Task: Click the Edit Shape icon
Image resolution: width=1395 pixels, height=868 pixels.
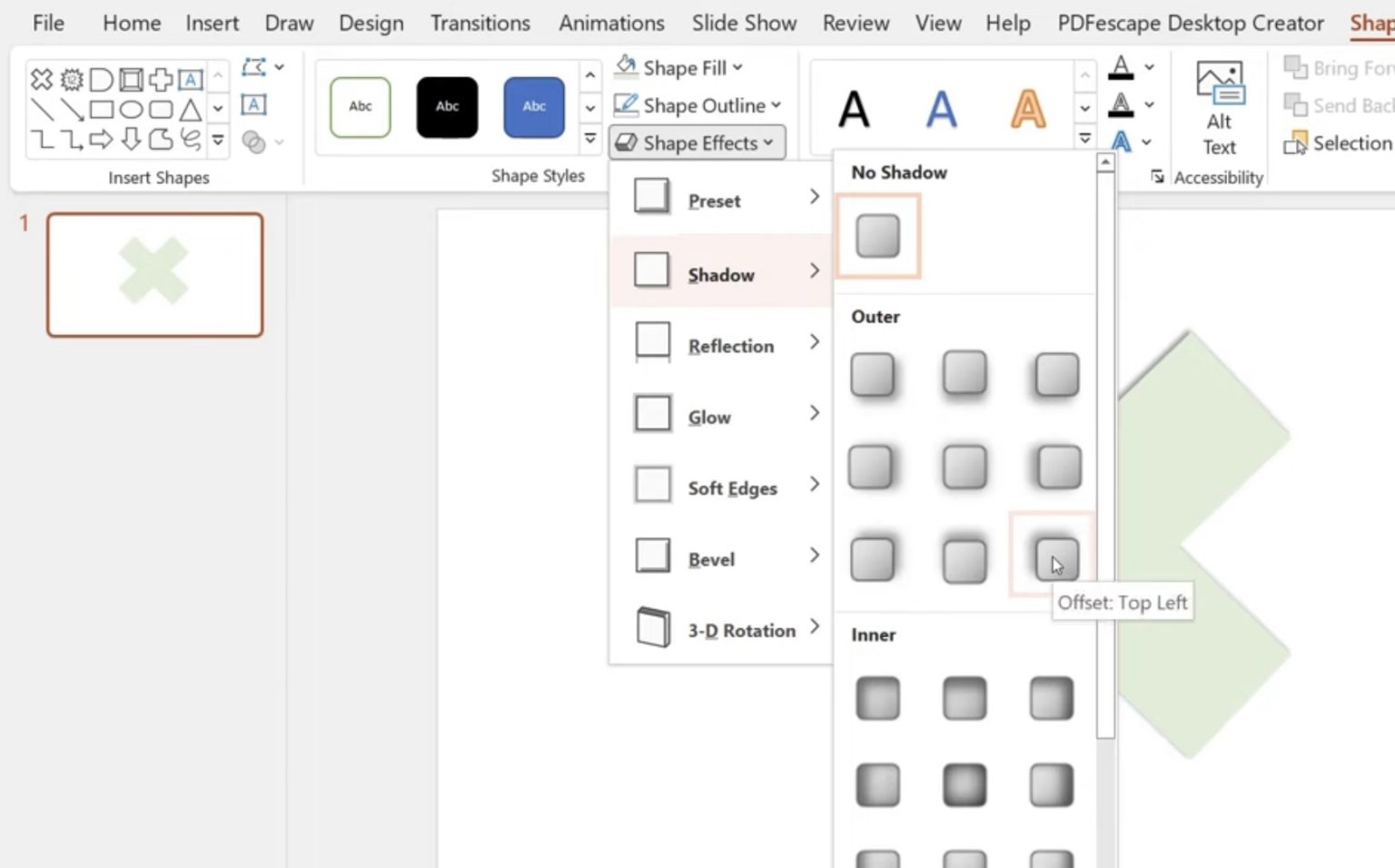Action: coord(256,65)
